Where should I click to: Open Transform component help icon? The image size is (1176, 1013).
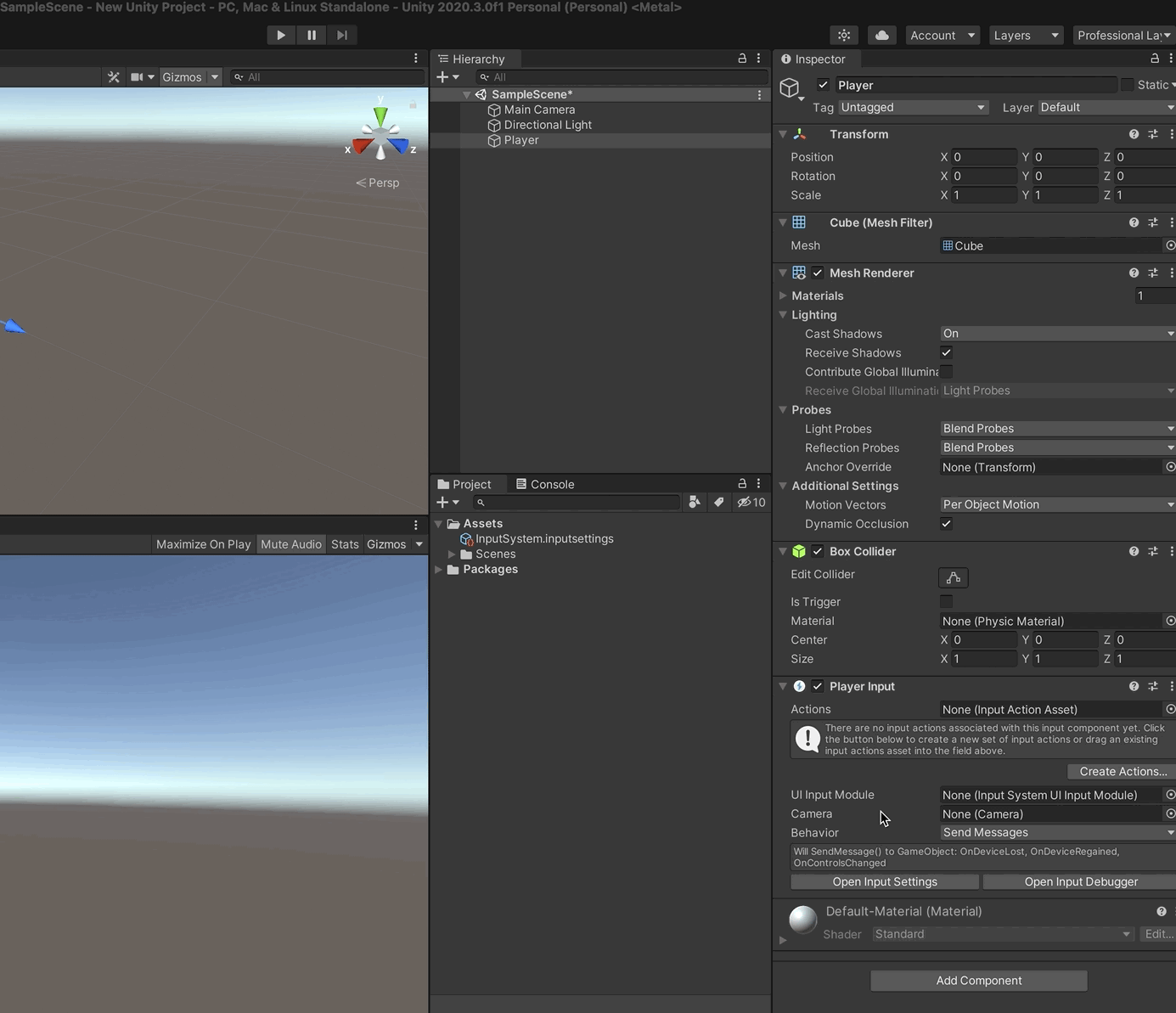coord(1134,134)
